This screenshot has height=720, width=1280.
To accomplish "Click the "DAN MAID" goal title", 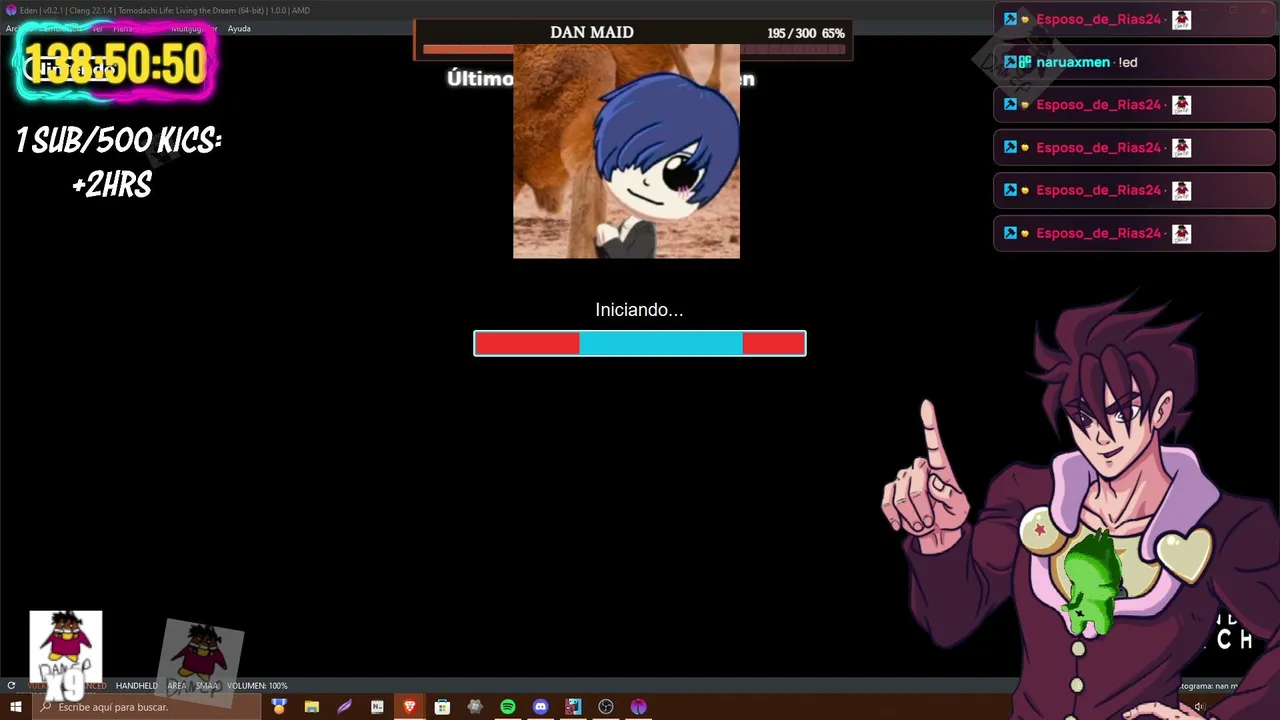I will click(592, 32).
